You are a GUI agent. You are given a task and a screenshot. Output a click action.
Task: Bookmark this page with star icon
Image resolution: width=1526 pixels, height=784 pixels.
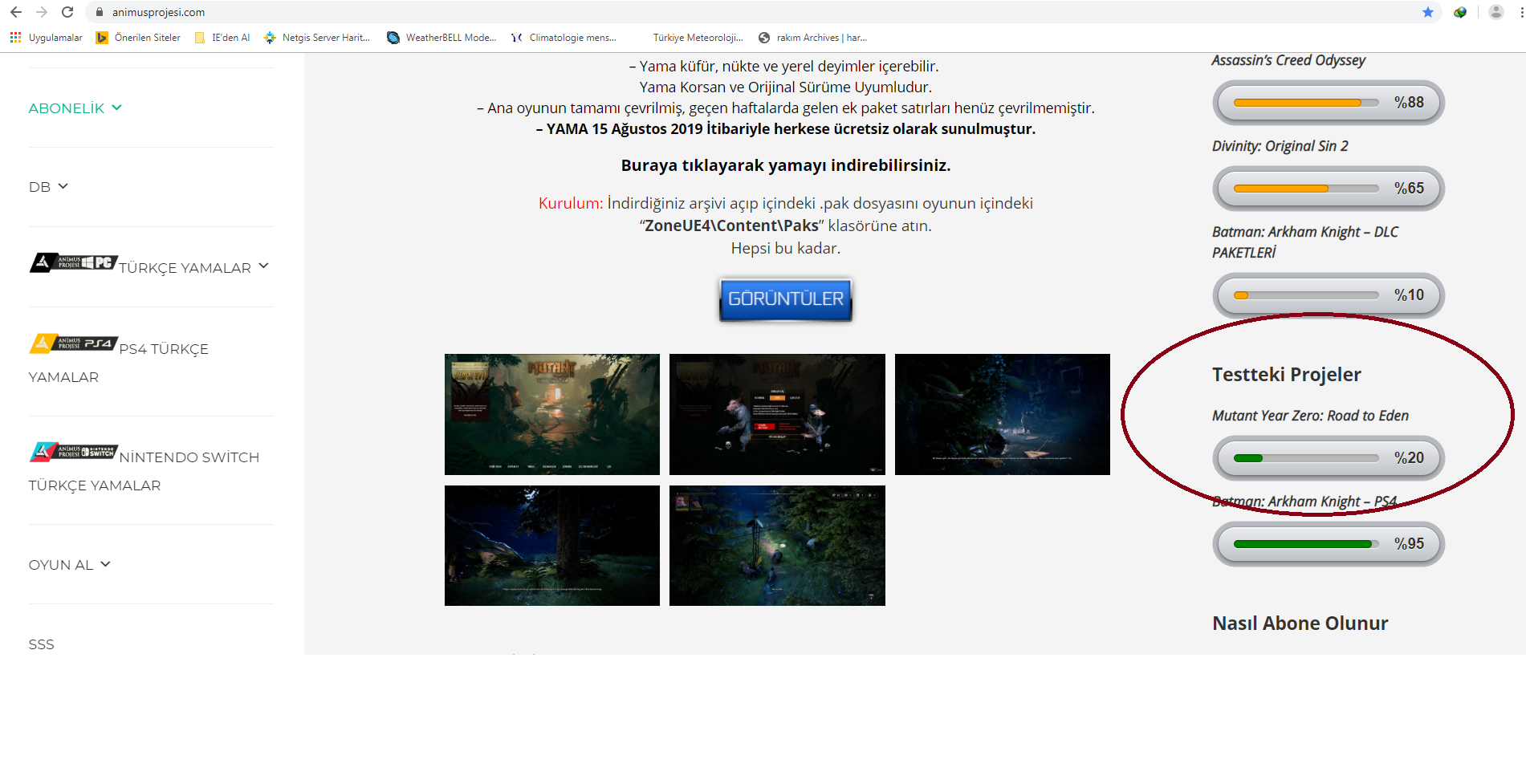[x=1428, y=12]
